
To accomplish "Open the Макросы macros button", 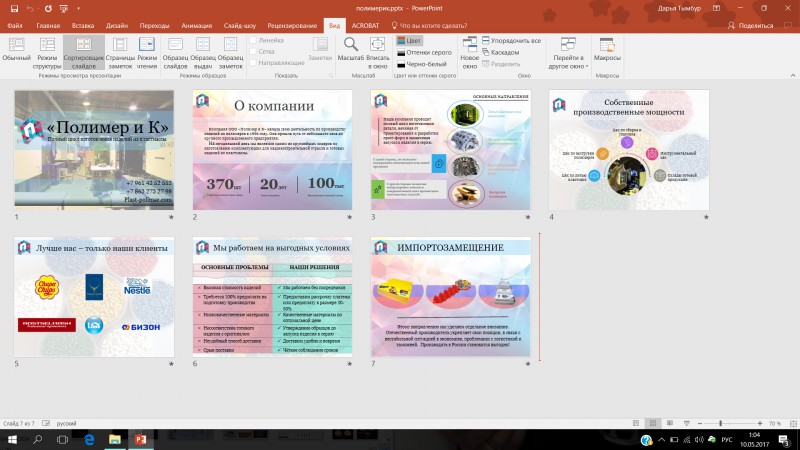I will [x=607, y=50].
